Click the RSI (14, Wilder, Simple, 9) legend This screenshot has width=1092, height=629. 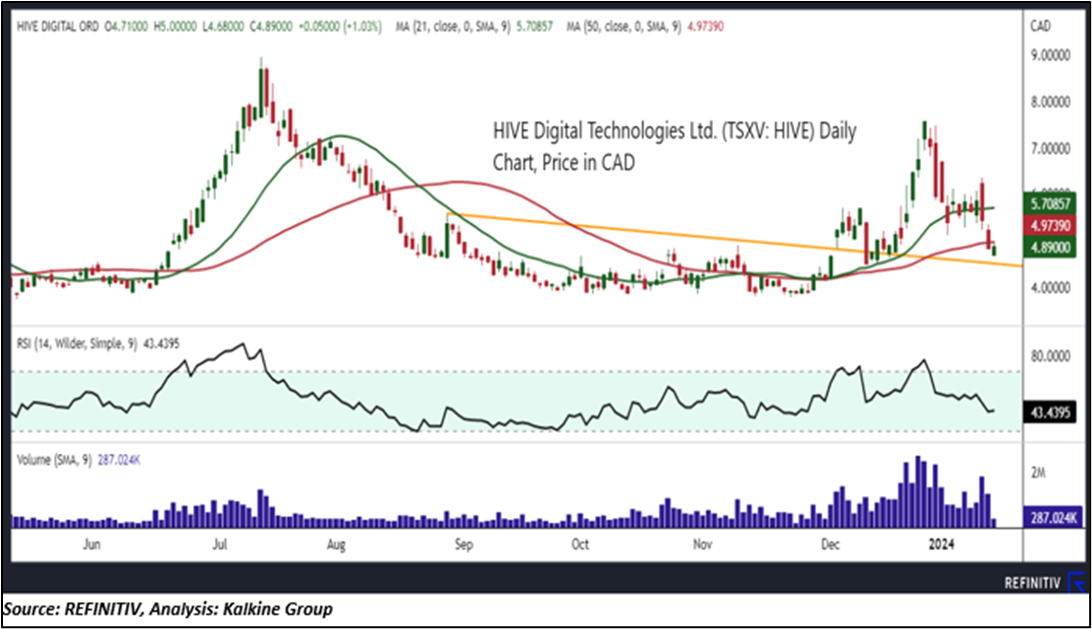pyautogui.click(x=77, y=343)
